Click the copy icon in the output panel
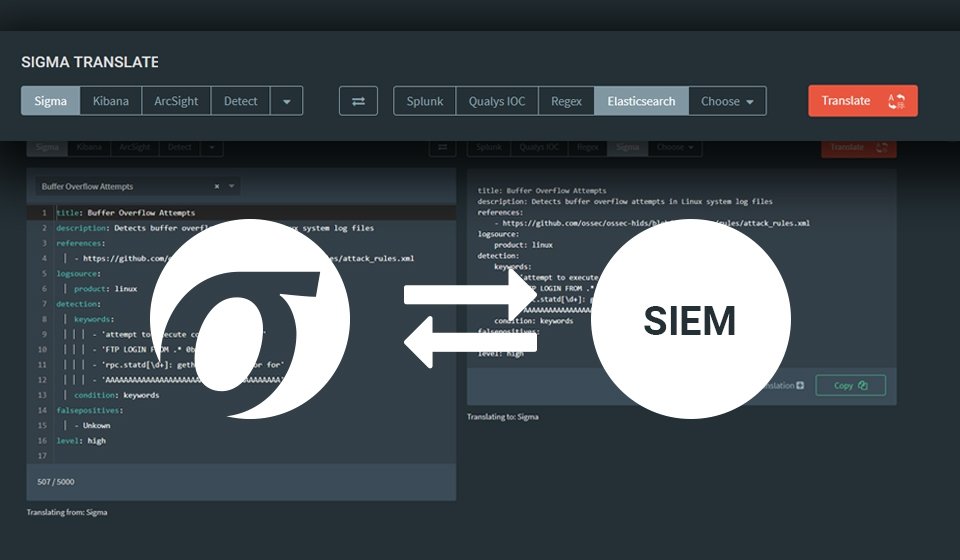 tap(862, 385)
